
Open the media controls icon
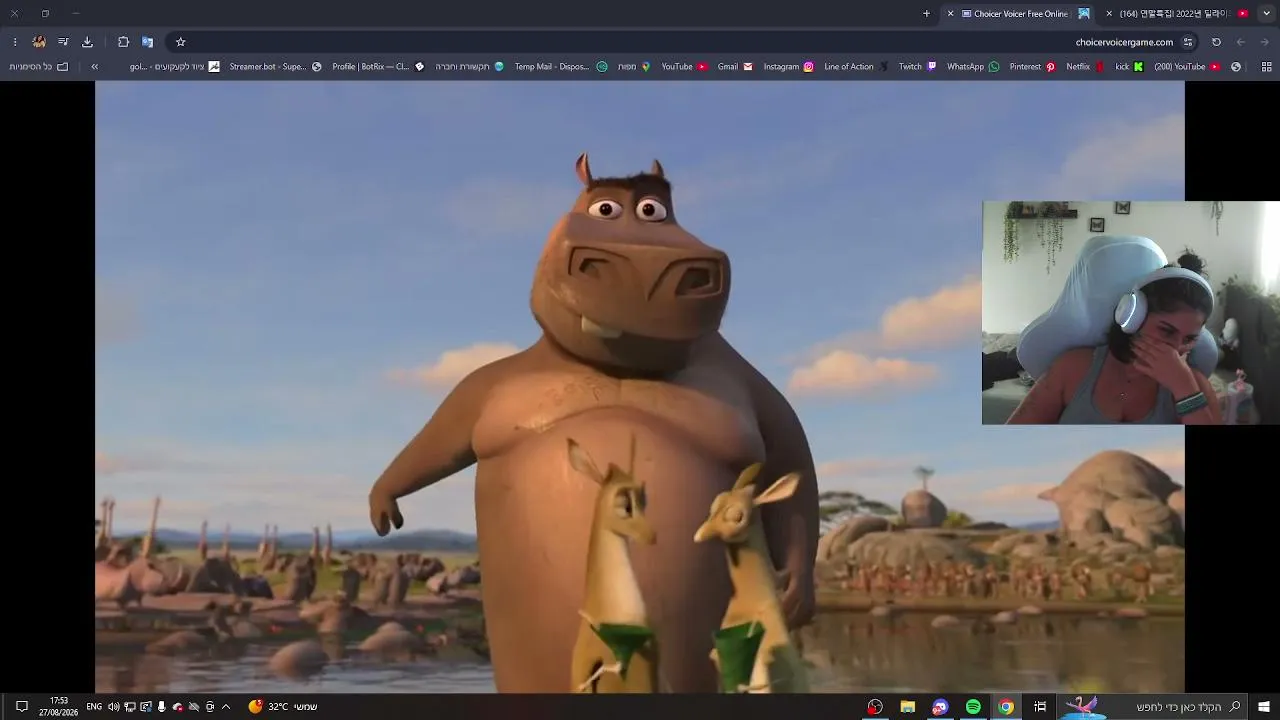63,42
